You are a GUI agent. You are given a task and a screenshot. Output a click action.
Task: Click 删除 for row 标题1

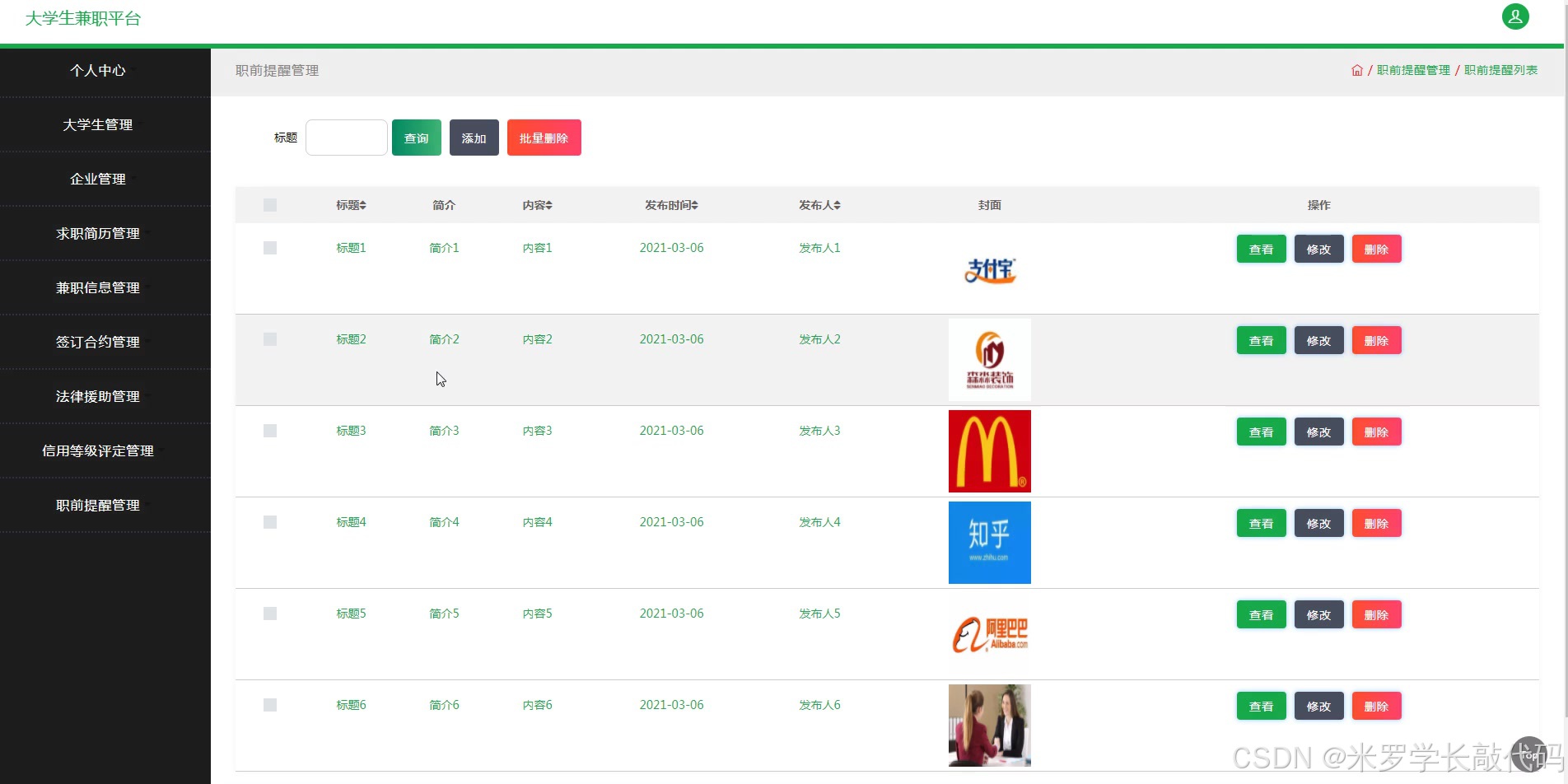(1377, 249)
